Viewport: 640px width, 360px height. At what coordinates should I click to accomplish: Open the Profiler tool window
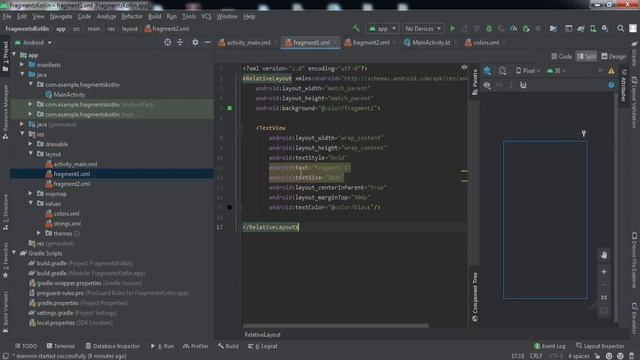(196, 346)
